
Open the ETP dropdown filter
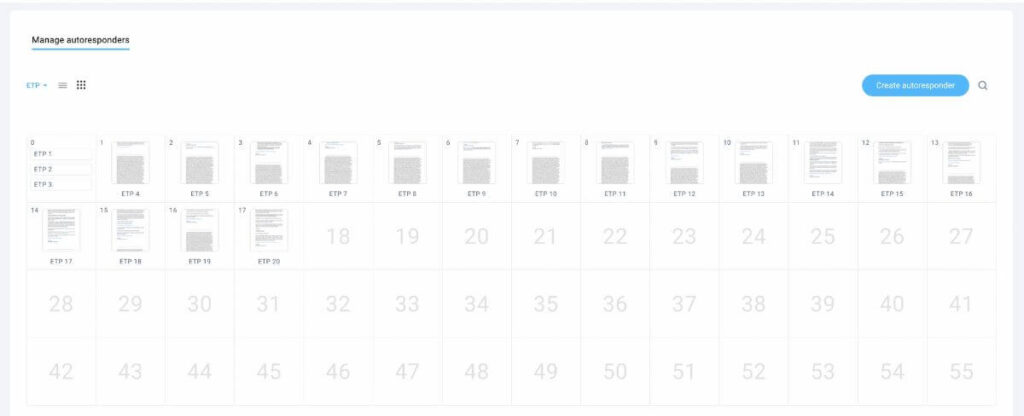36,86
